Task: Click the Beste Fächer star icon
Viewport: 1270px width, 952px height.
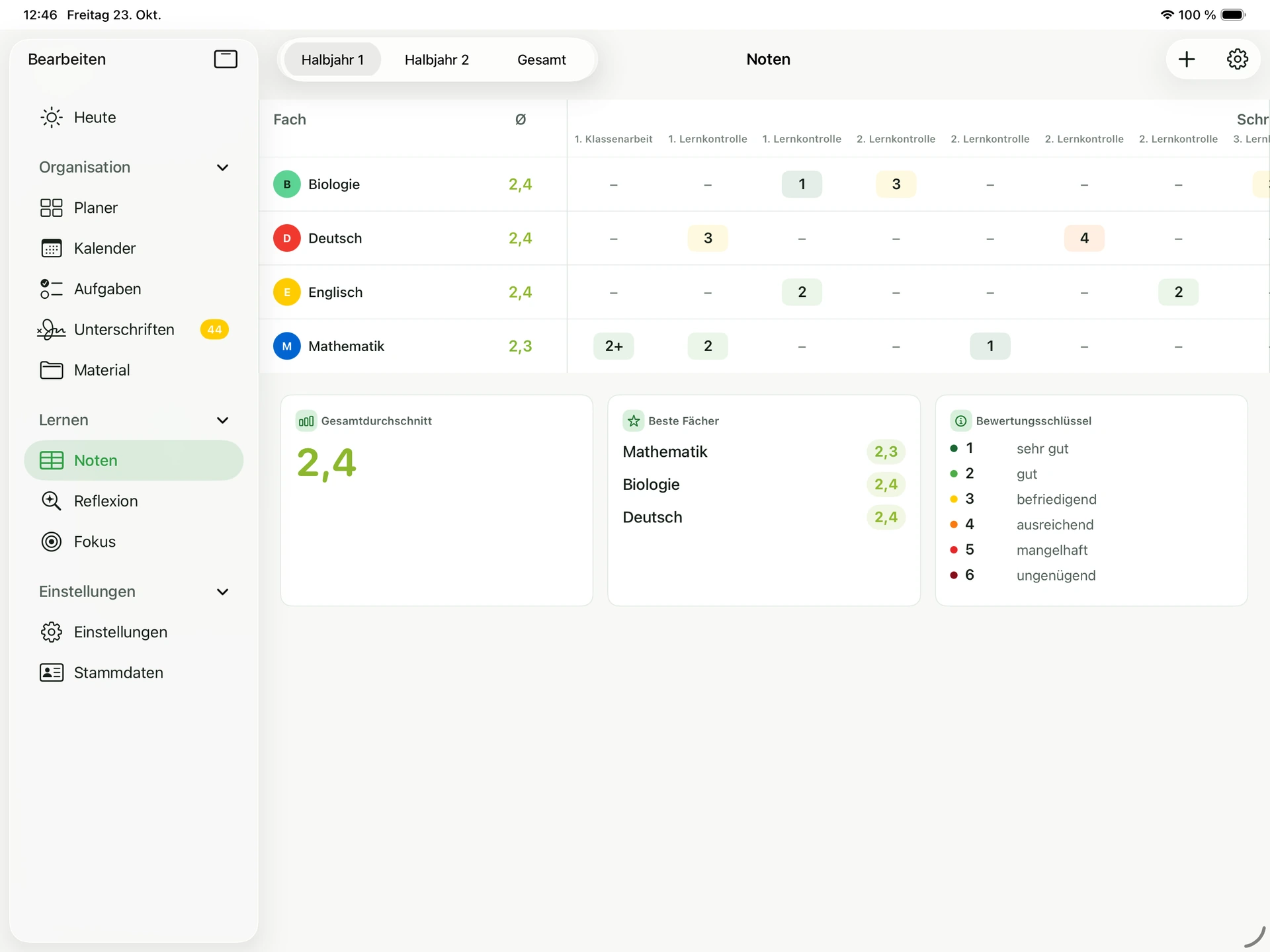Action: pyautogui.click(x=633, y=421)
